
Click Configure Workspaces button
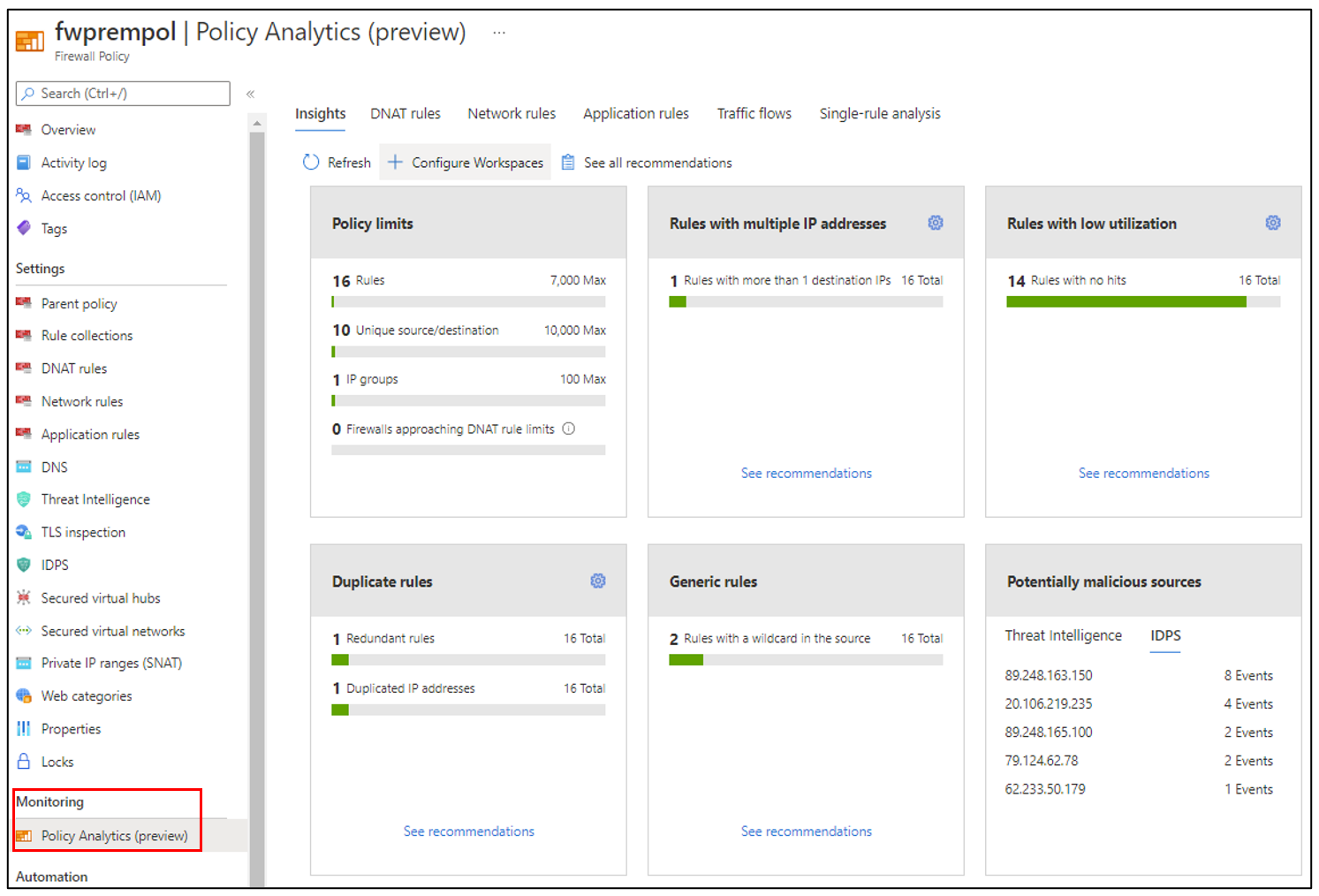coord(466,163)
